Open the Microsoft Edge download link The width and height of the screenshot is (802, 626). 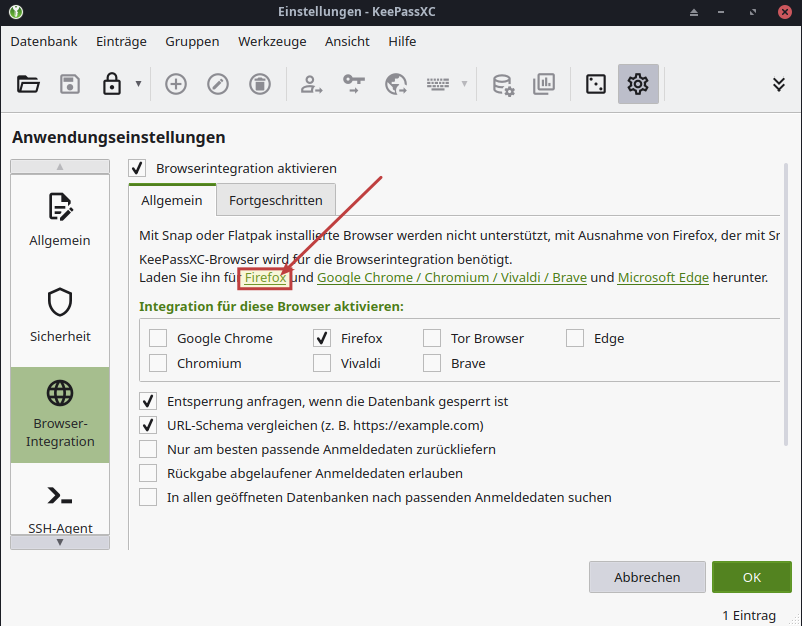[x=663, y=277]
